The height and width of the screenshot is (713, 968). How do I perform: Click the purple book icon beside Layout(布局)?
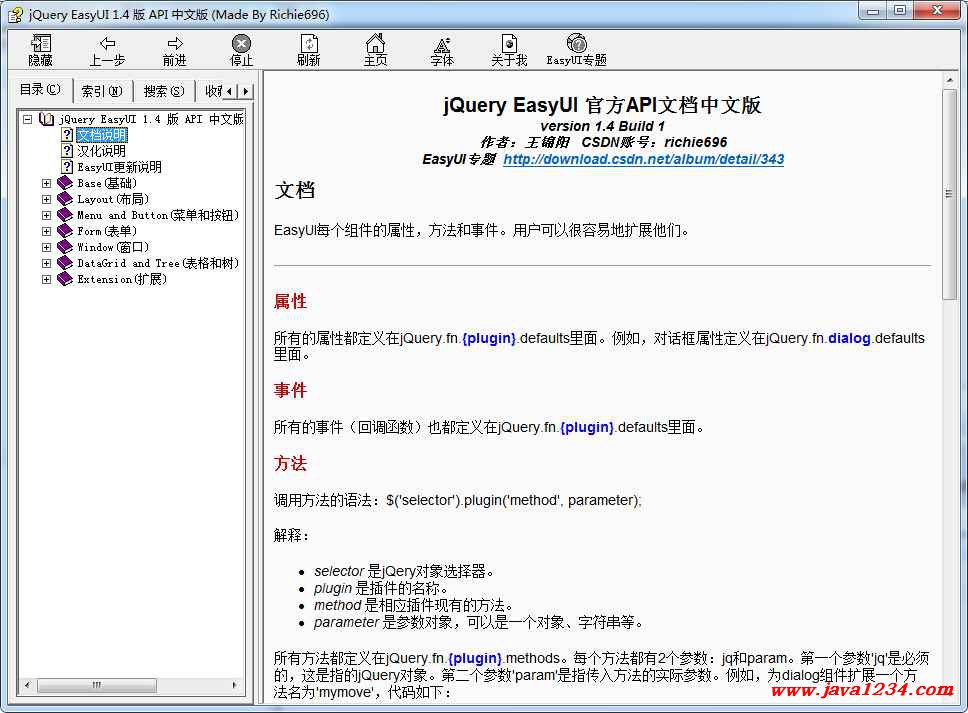tap(65, 199)
